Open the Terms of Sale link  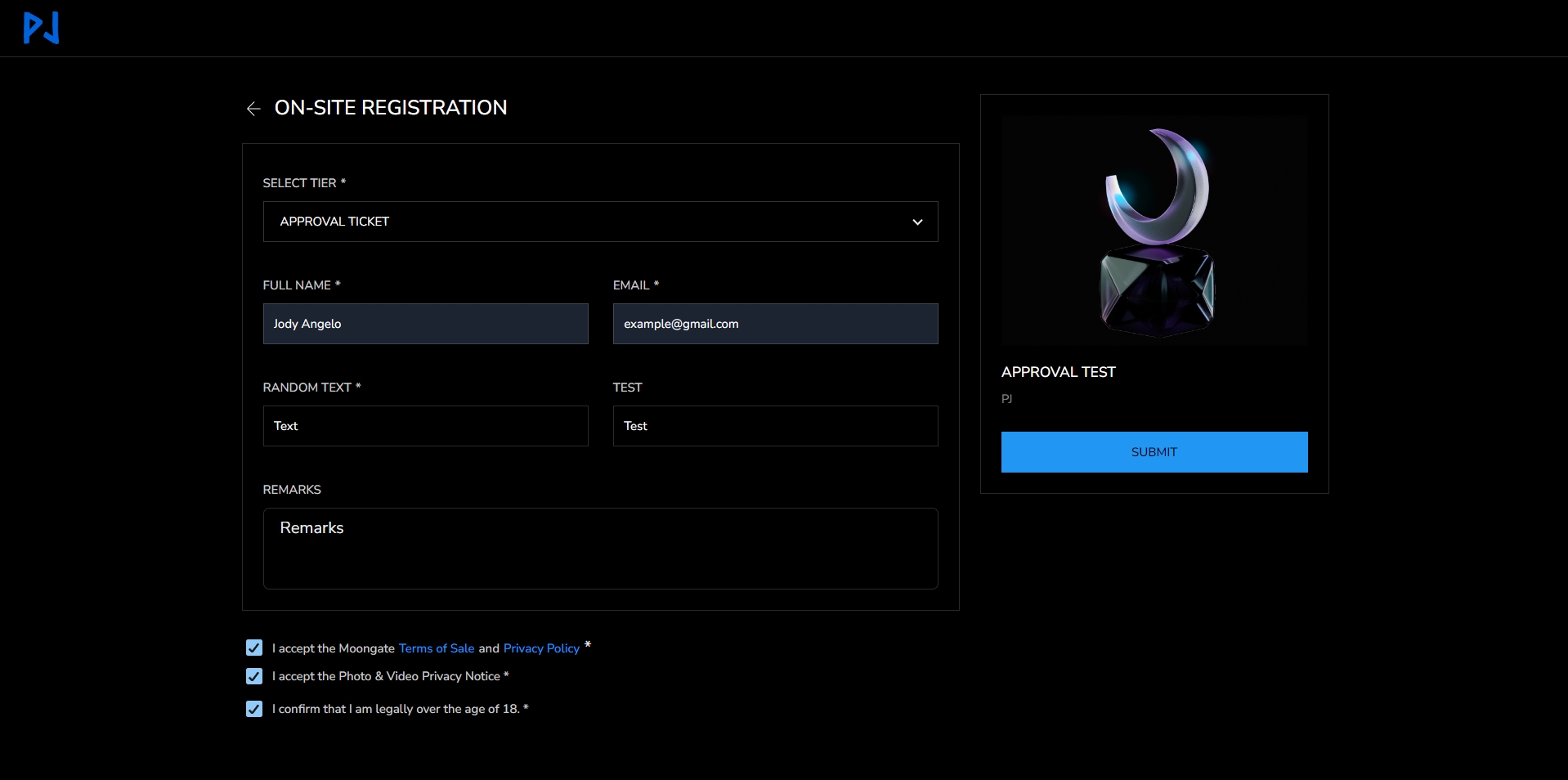(x=436, y=648)
